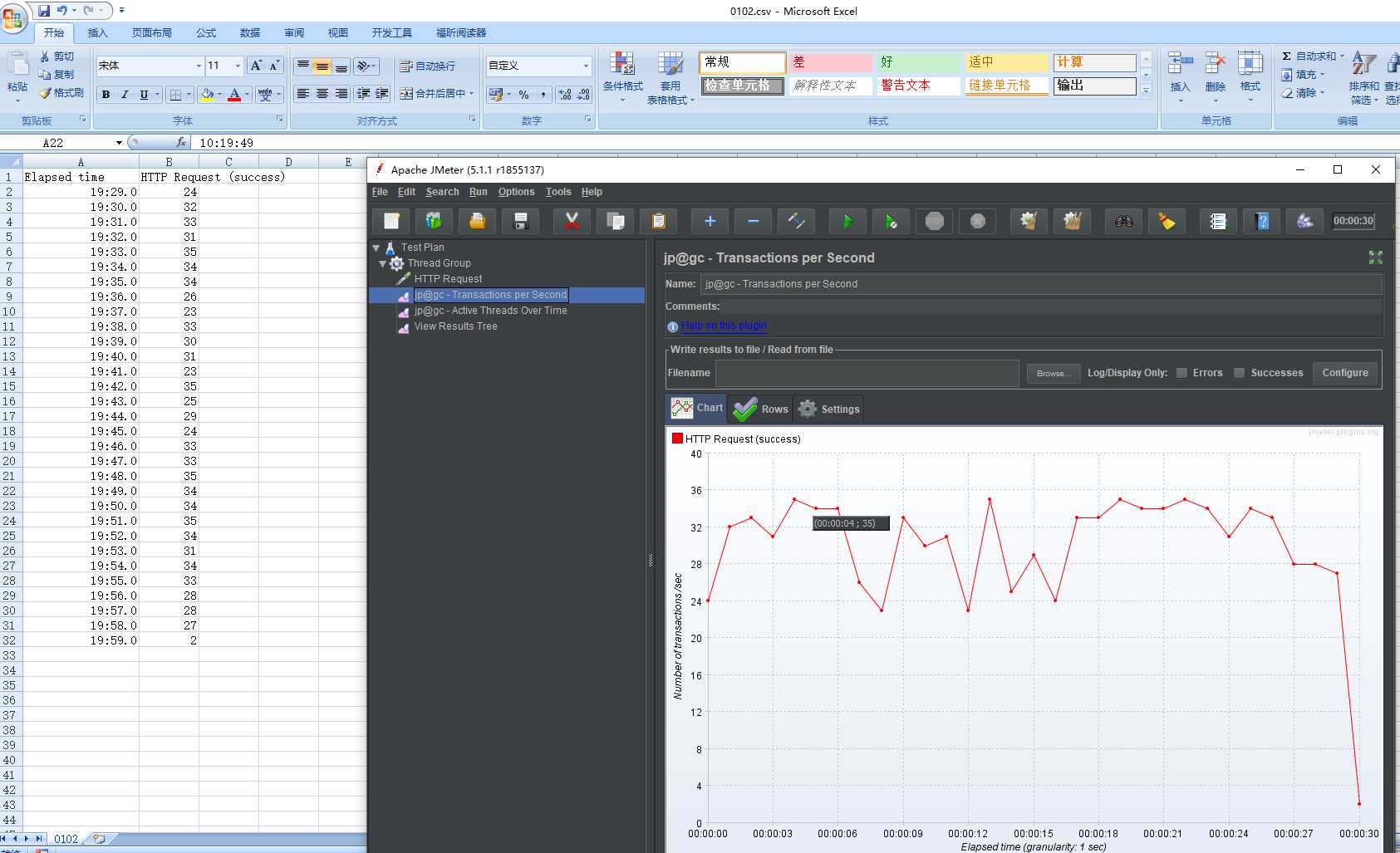The width and height of the screenshot is (1400, 853).
Task: Click the JMeter Toggle enable/disable icon
Action: (797, 221)
